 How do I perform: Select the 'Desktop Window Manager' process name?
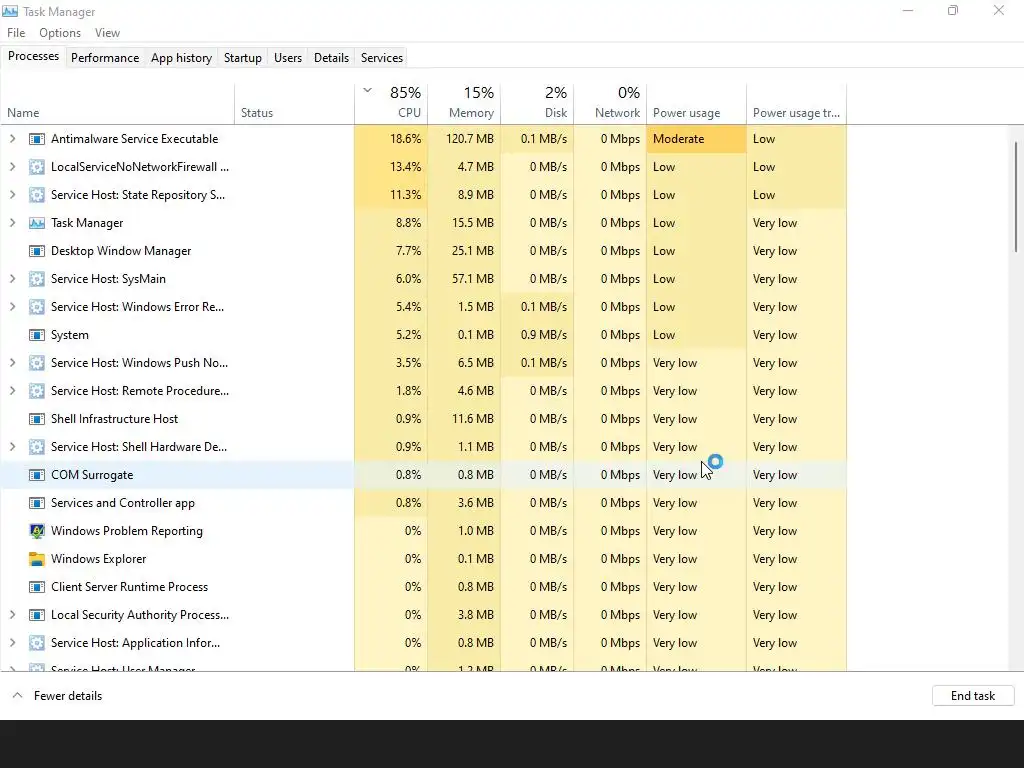point(121,251)
